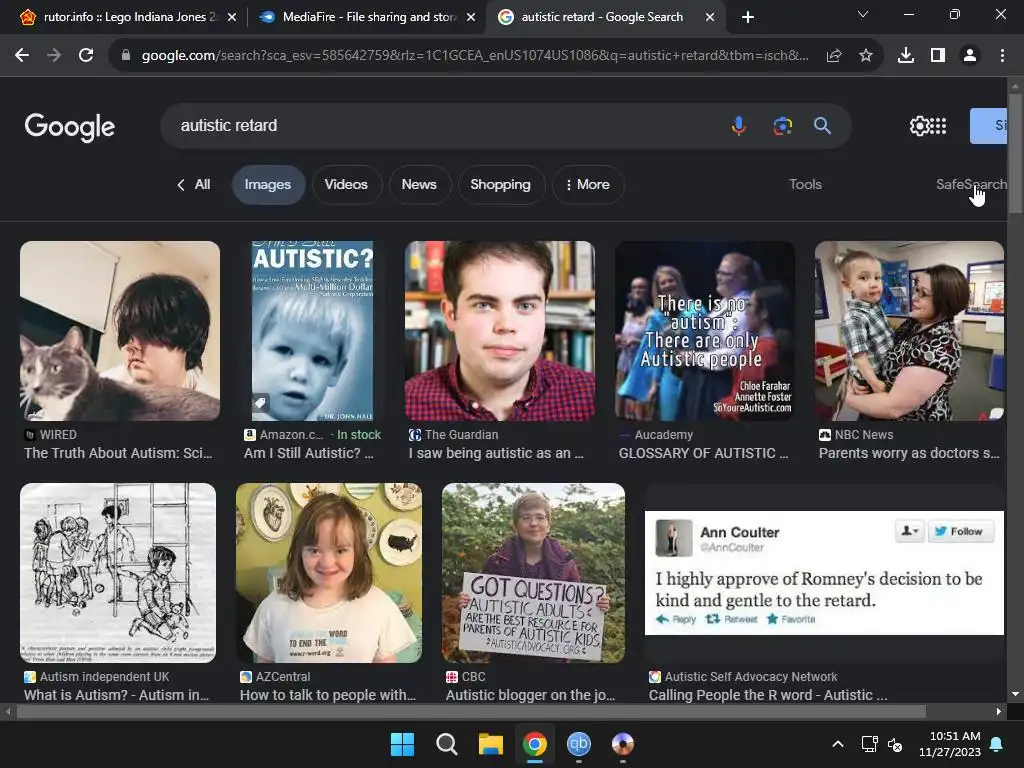Viewport: 1024px width, 768px height.
Task: Open the AZCentral image result
Action: point(329,573)
